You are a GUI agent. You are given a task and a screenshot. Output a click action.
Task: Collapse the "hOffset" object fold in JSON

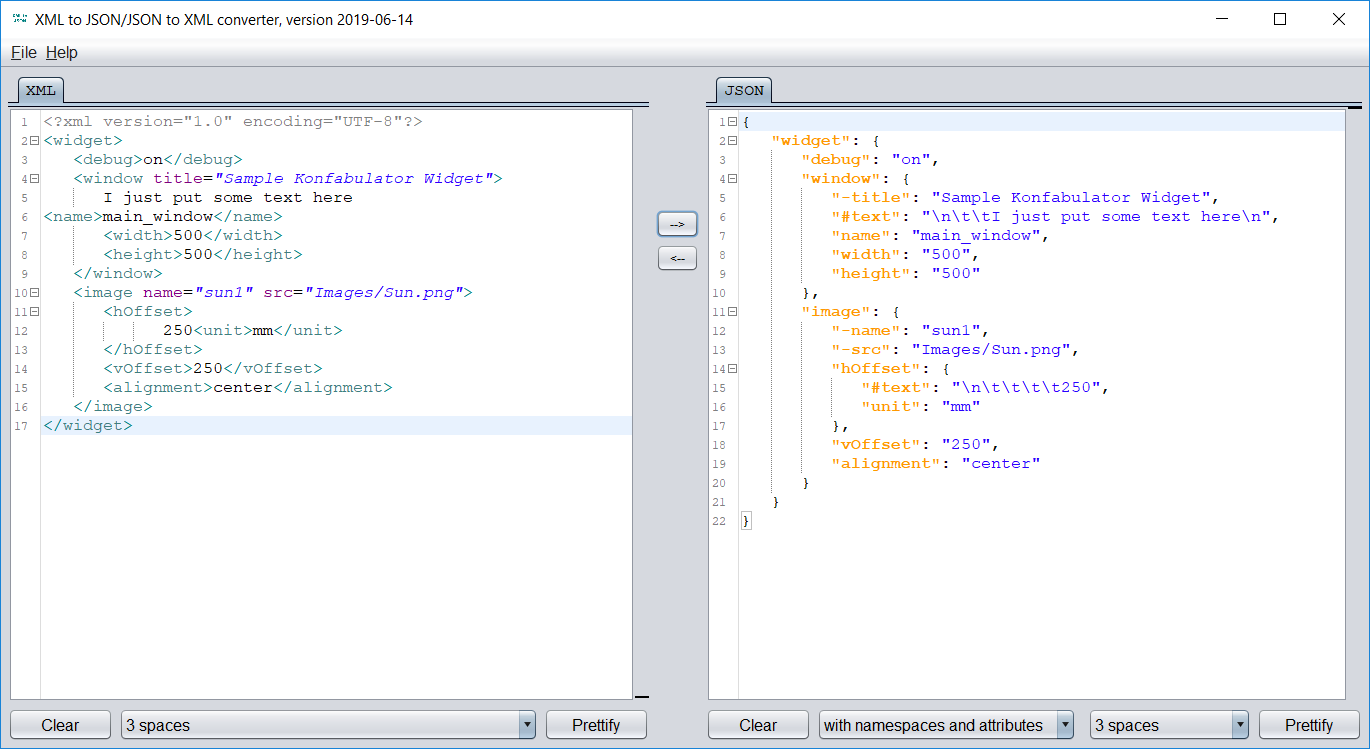732,369
